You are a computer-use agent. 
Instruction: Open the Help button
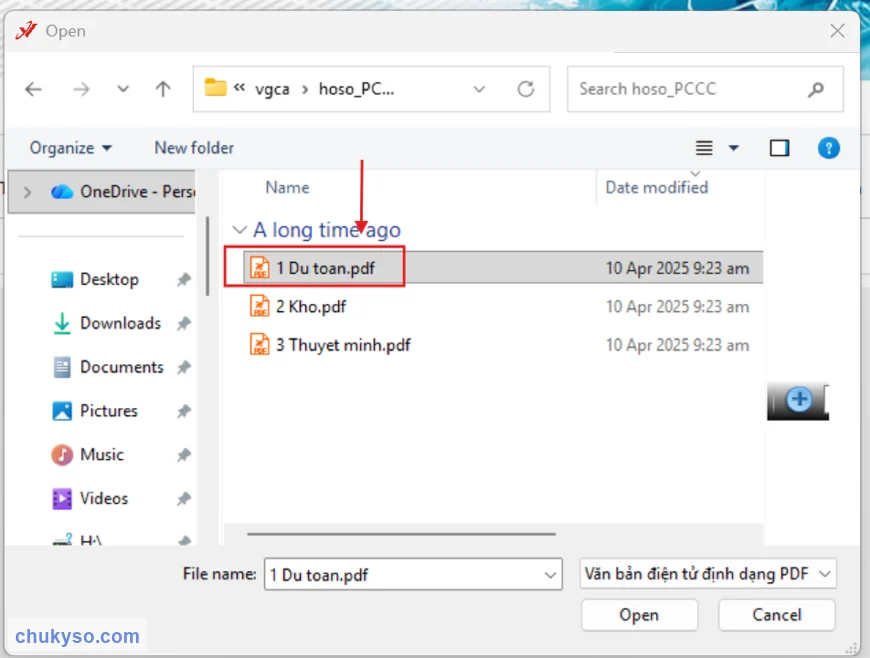[x=828, y=148]
